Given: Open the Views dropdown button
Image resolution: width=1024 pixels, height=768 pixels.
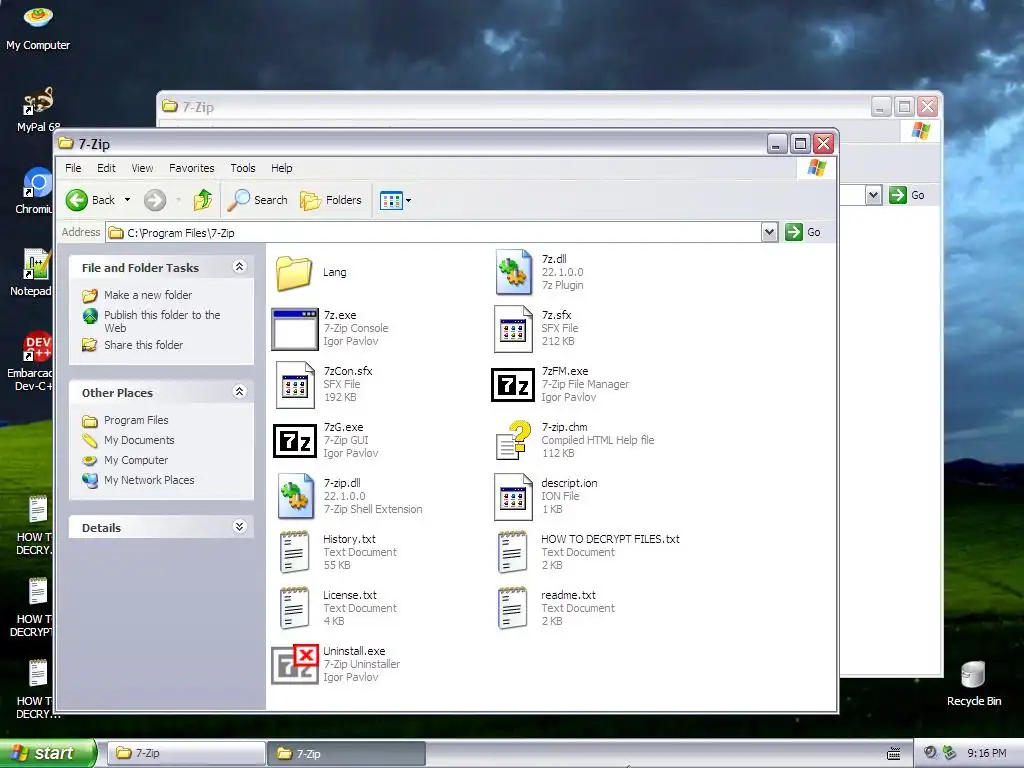Looking at the screenshot, I should tap(395, 200).
